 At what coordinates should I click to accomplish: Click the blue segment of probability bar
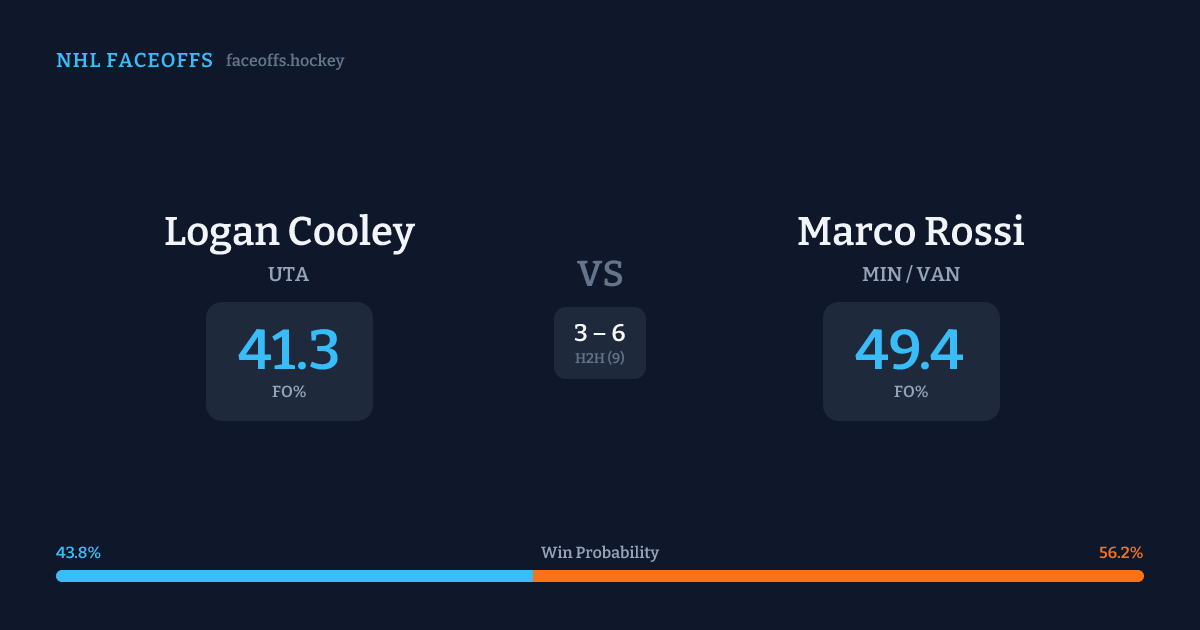tap(294, 576)
